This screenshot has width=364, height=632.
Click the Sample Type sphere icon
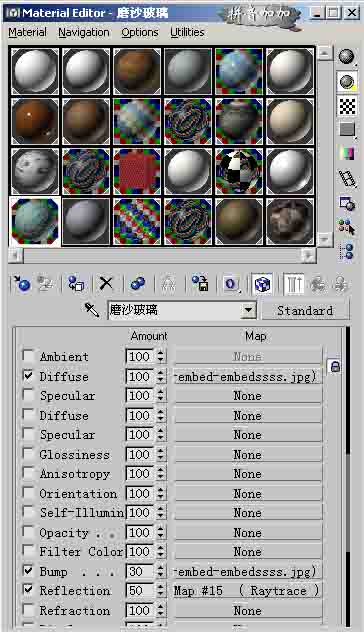346,57
